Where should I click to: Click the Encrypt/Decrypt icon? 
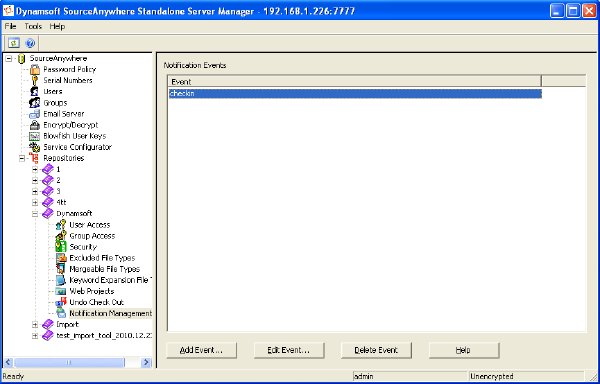tap(35, 125)
